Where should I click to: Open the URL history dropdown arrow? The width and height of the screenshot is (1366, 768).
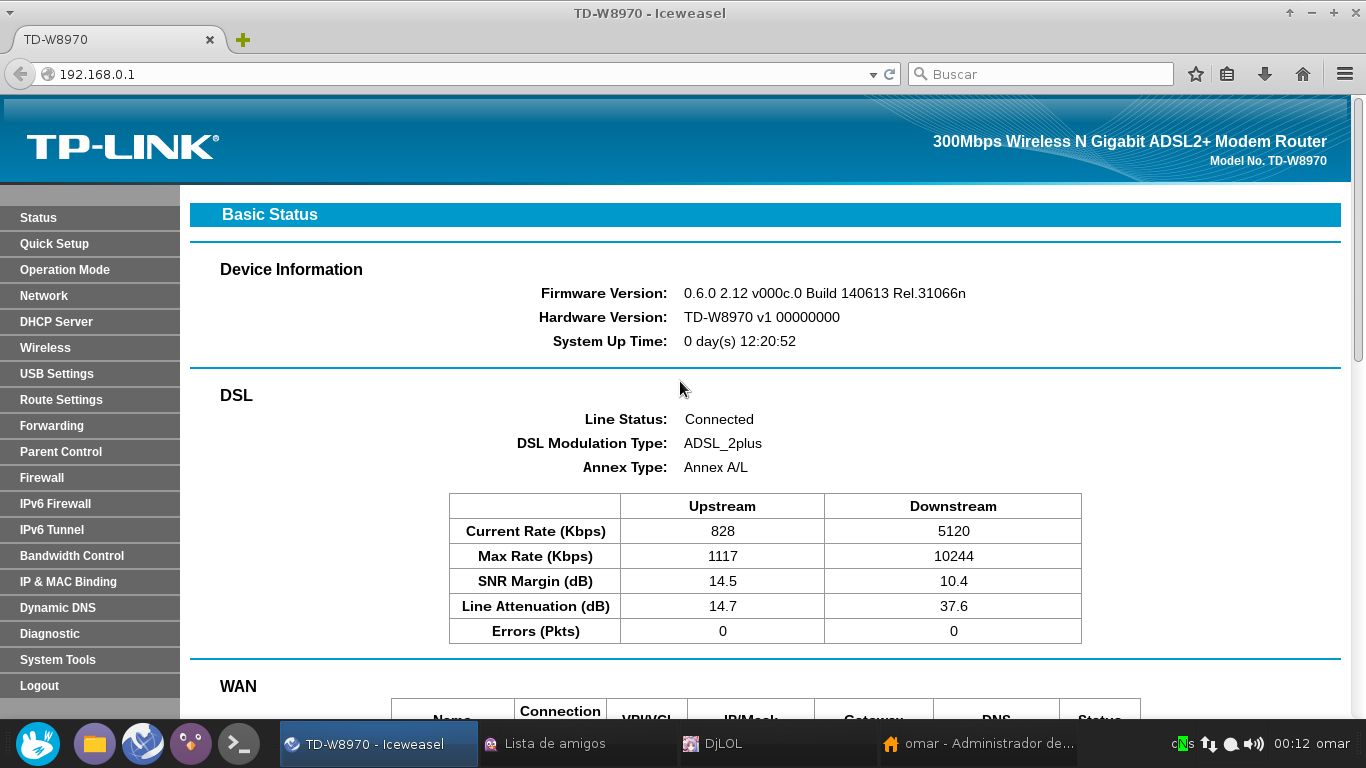872,75
